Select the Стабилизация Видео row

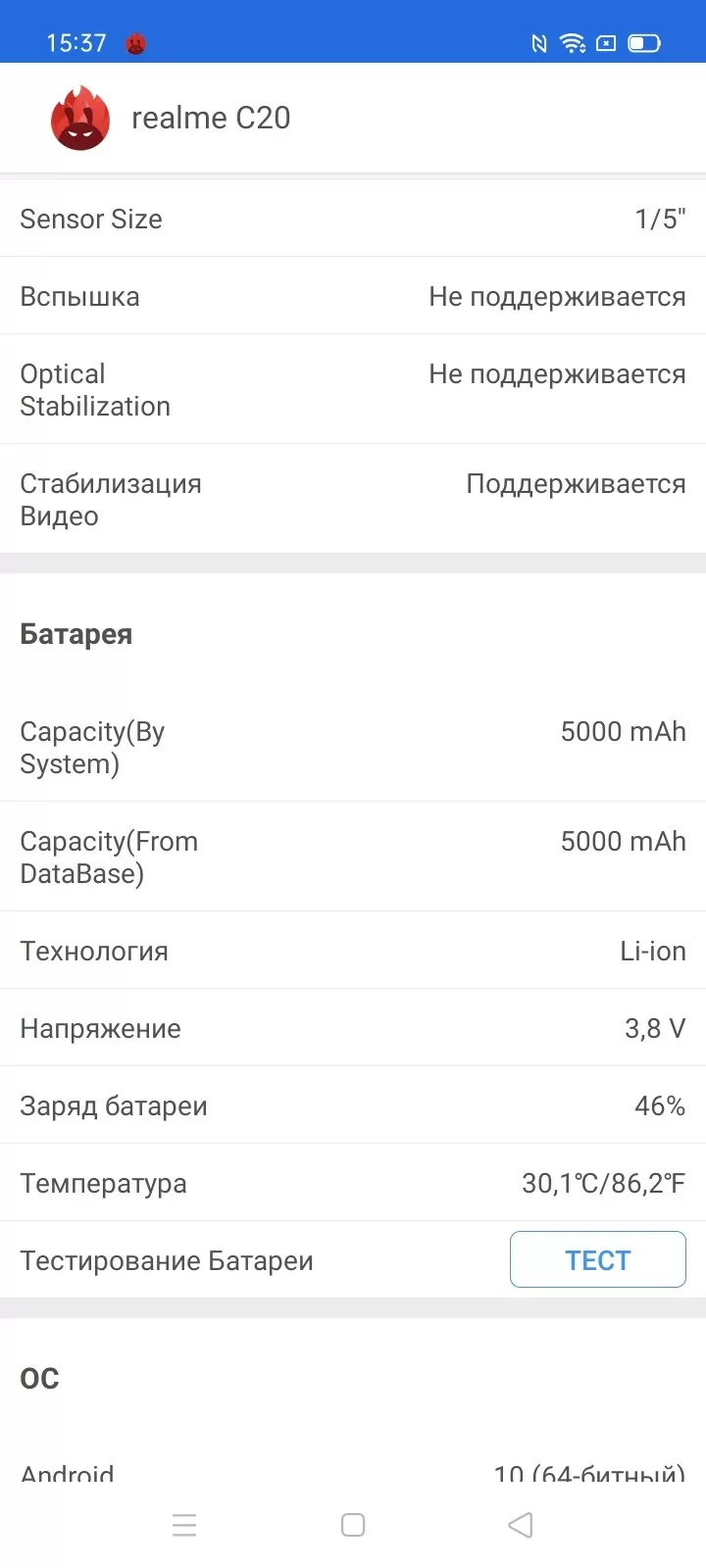click(353, 500)
